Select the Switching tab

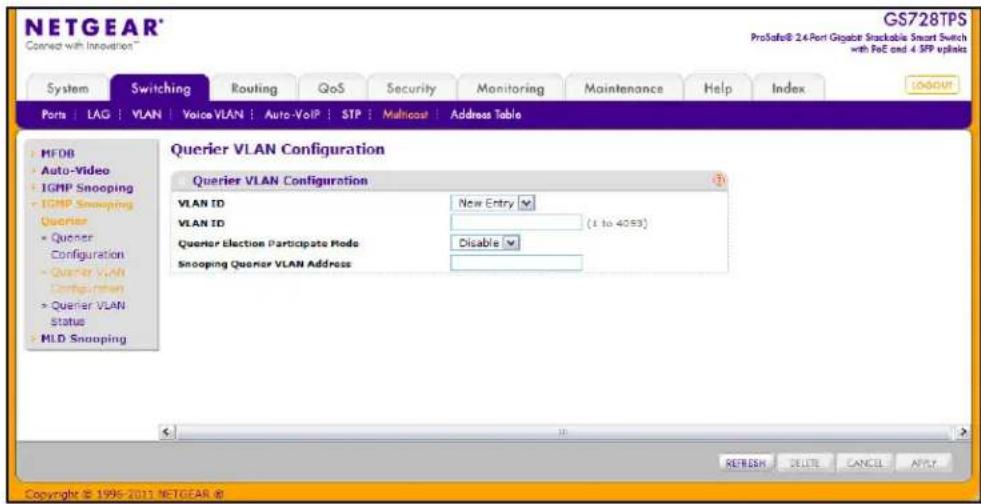click(x=161, y=89)
